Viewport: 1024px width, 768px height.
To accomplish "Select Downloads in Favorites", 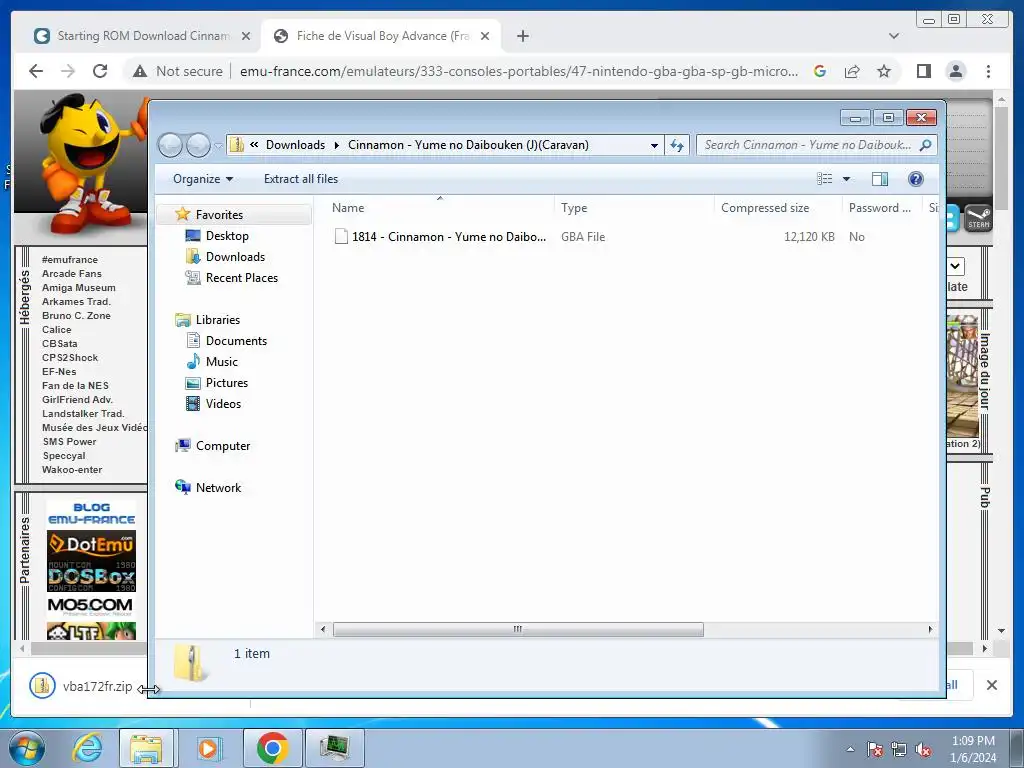I will click(235, 257).
